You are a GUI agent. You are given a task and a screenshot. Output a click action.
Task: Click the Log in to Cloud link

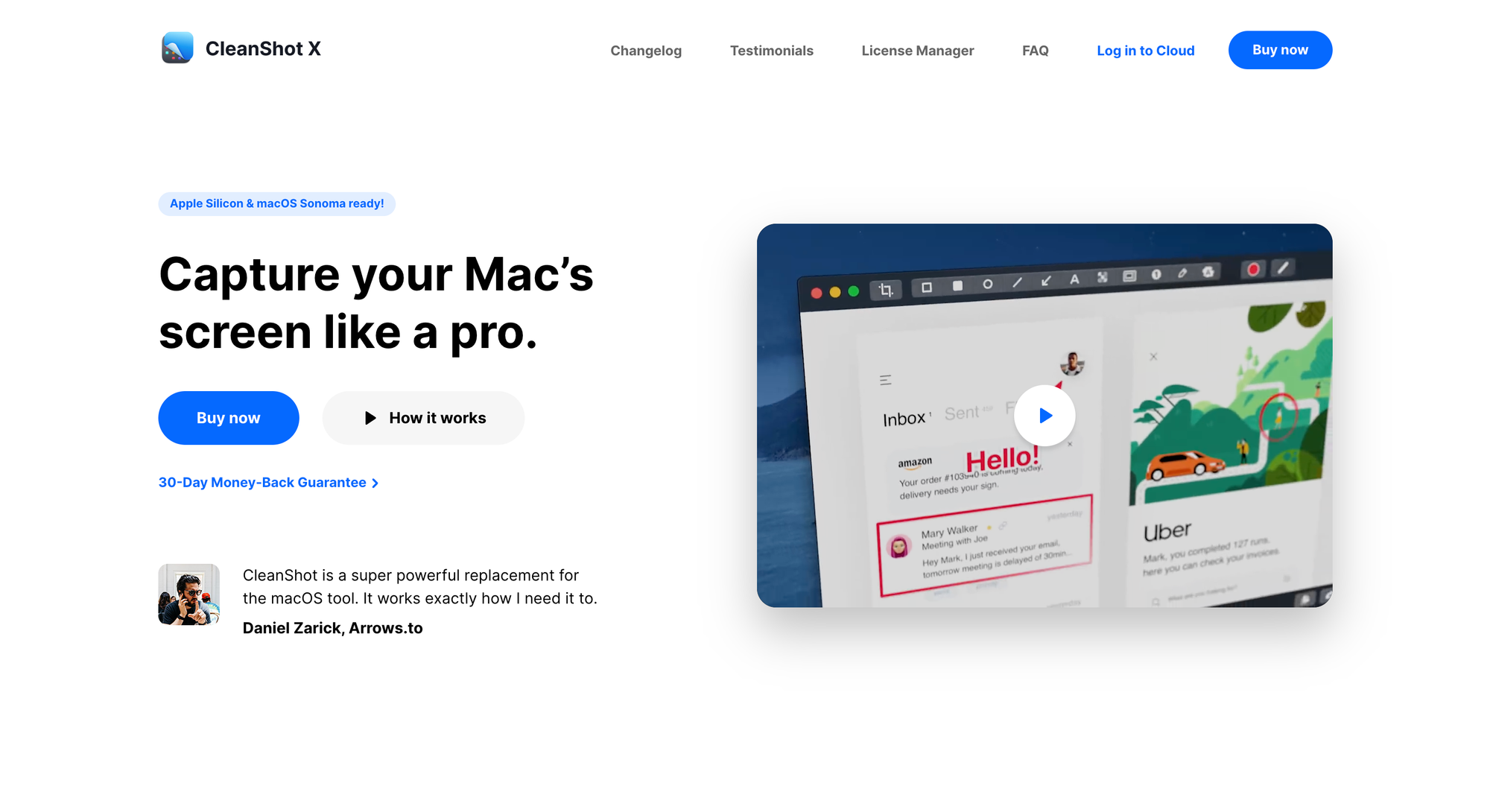[1145, 50]
